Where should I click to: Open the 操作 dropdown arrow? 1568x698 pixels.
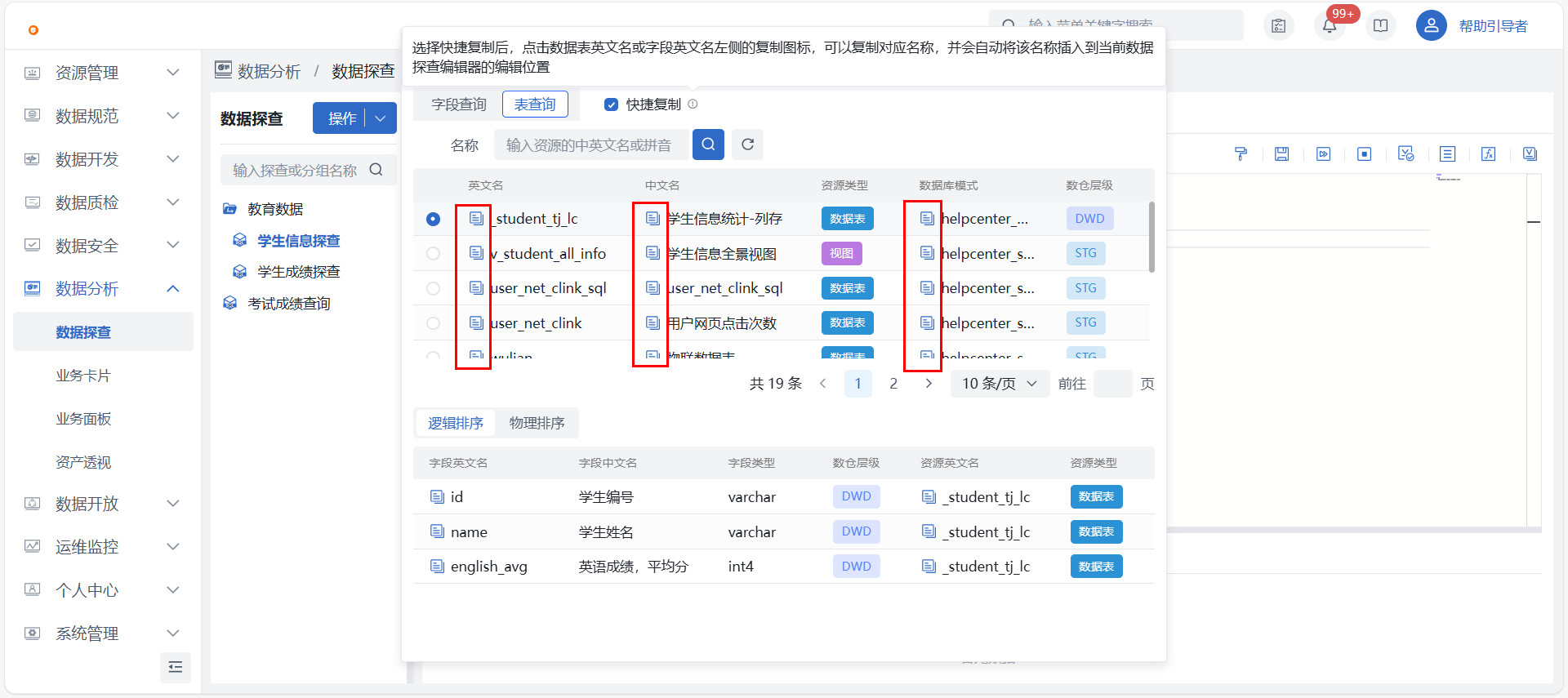(381, 118)
